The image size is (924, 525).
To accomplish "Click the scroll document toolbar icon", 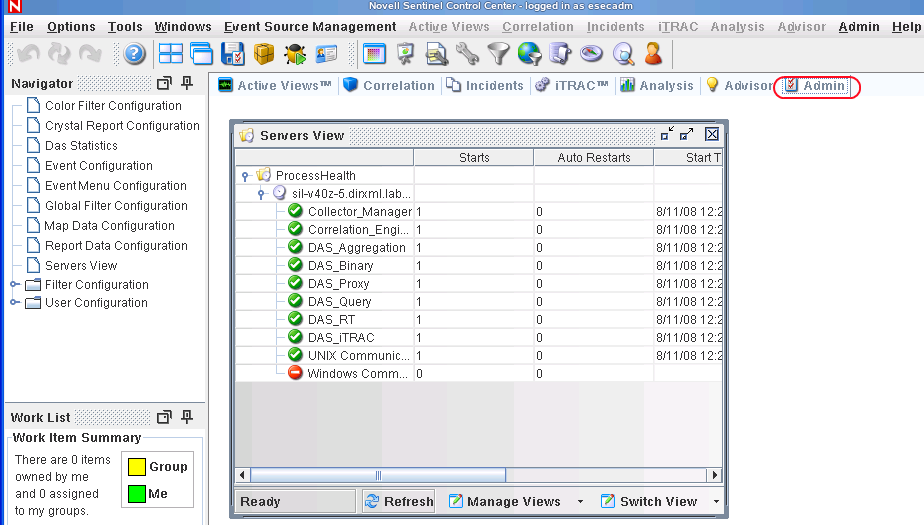I will (560, 54).
